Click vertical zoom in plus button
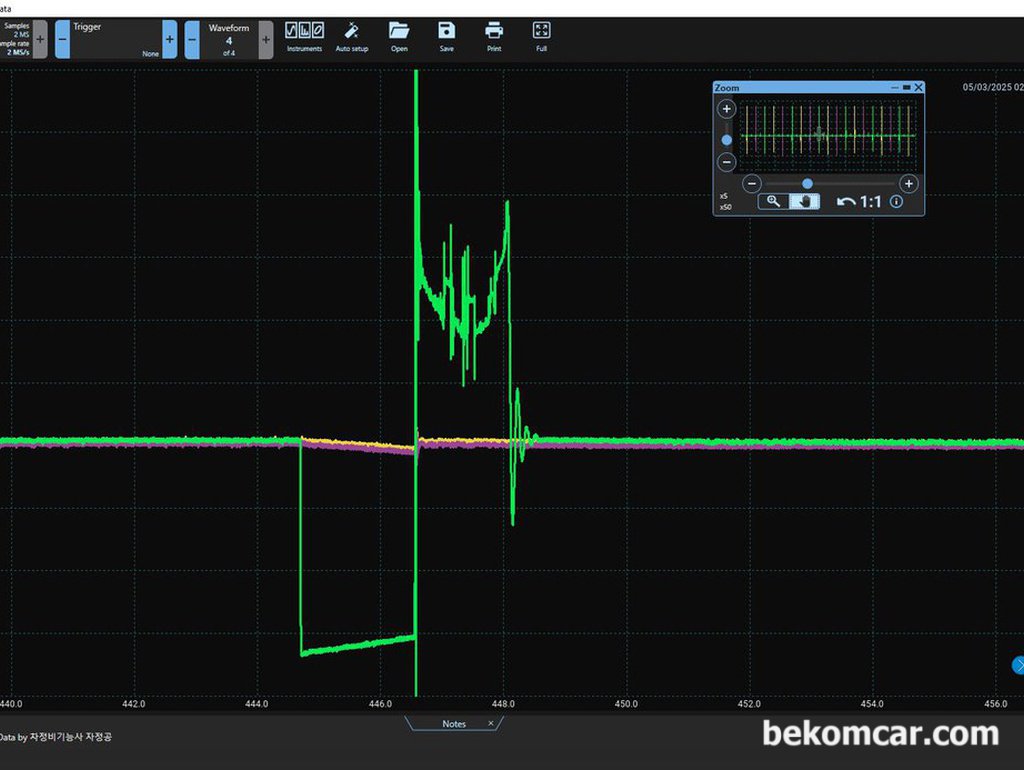The image size is (1024, 770). 727,109
